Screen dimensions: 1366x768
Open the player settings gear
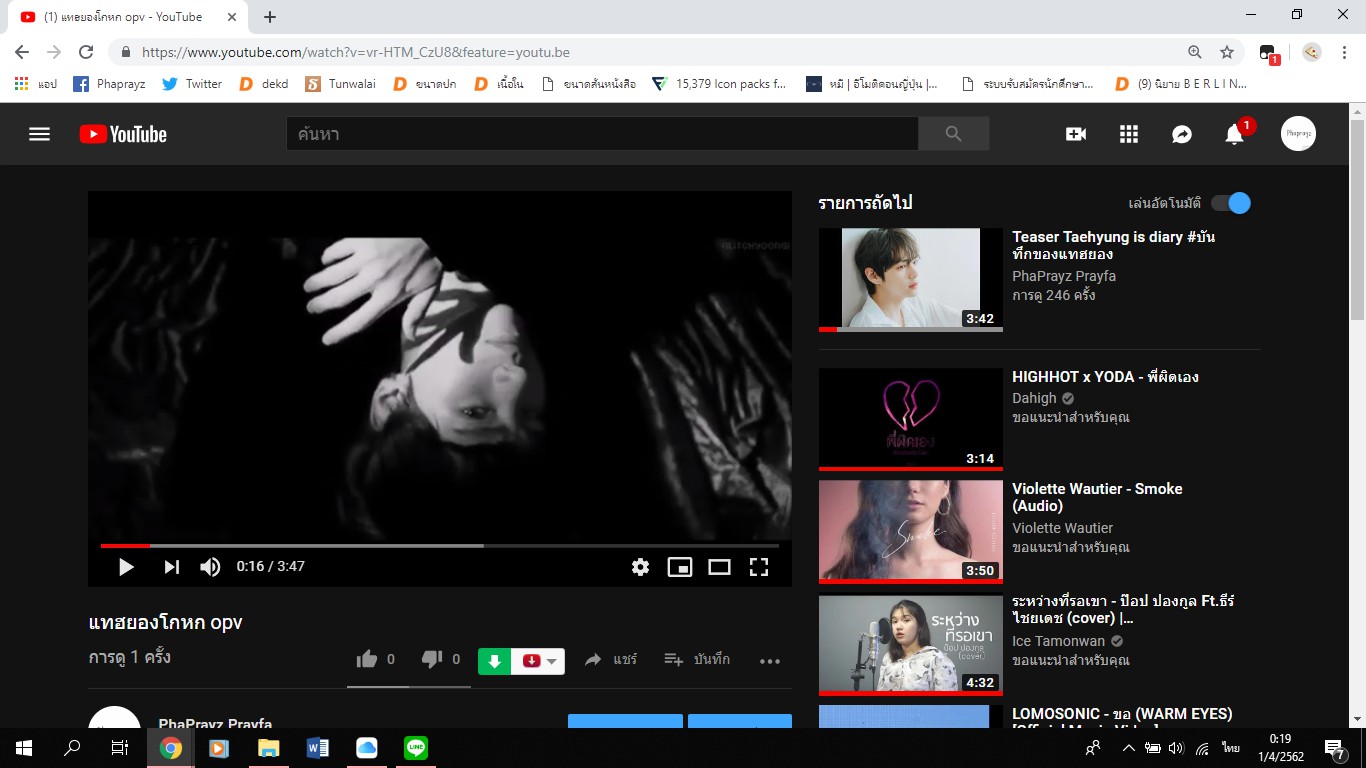coord(640,567)
